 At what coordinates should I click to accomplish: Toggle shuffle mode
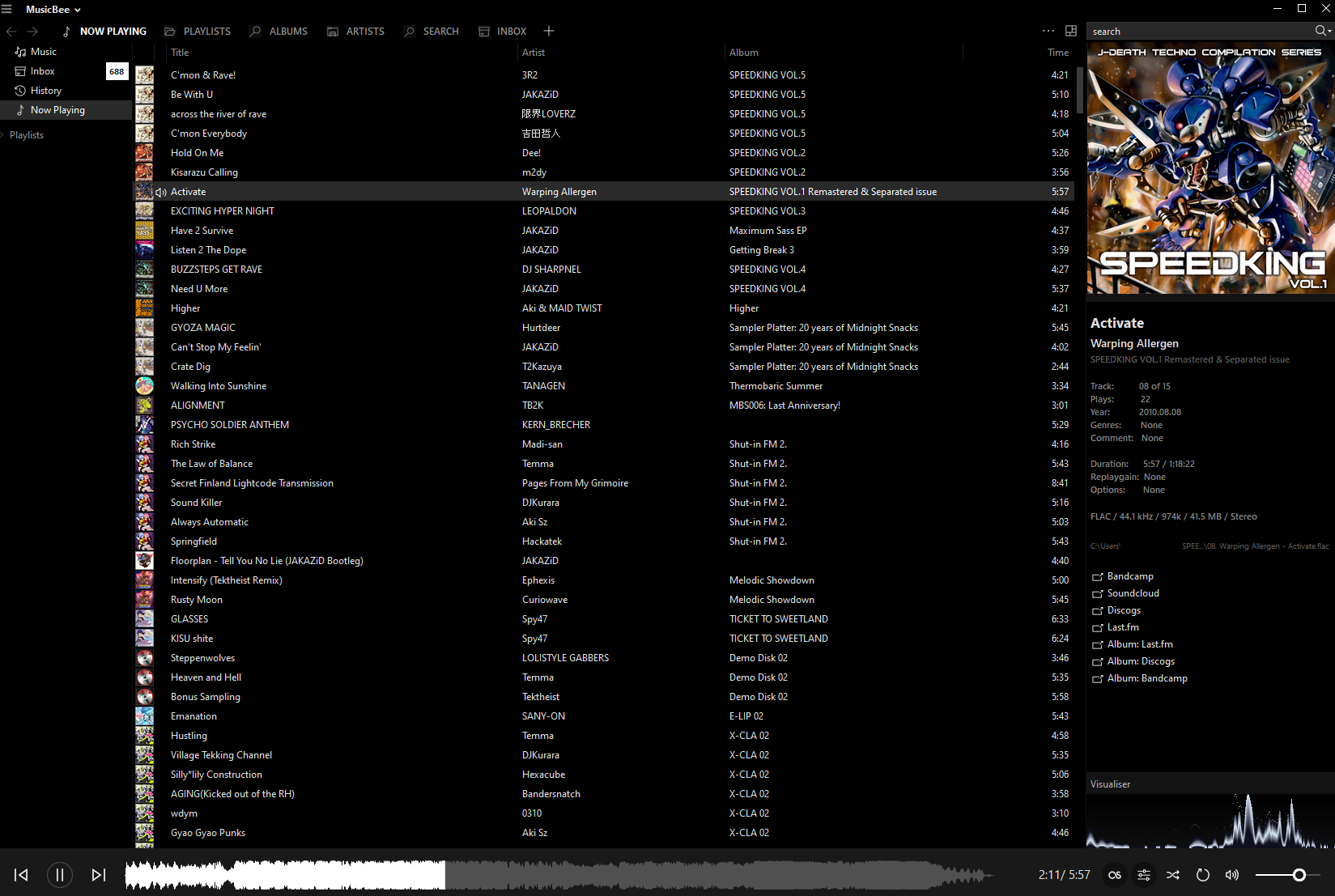click(x=1173, y=875)
